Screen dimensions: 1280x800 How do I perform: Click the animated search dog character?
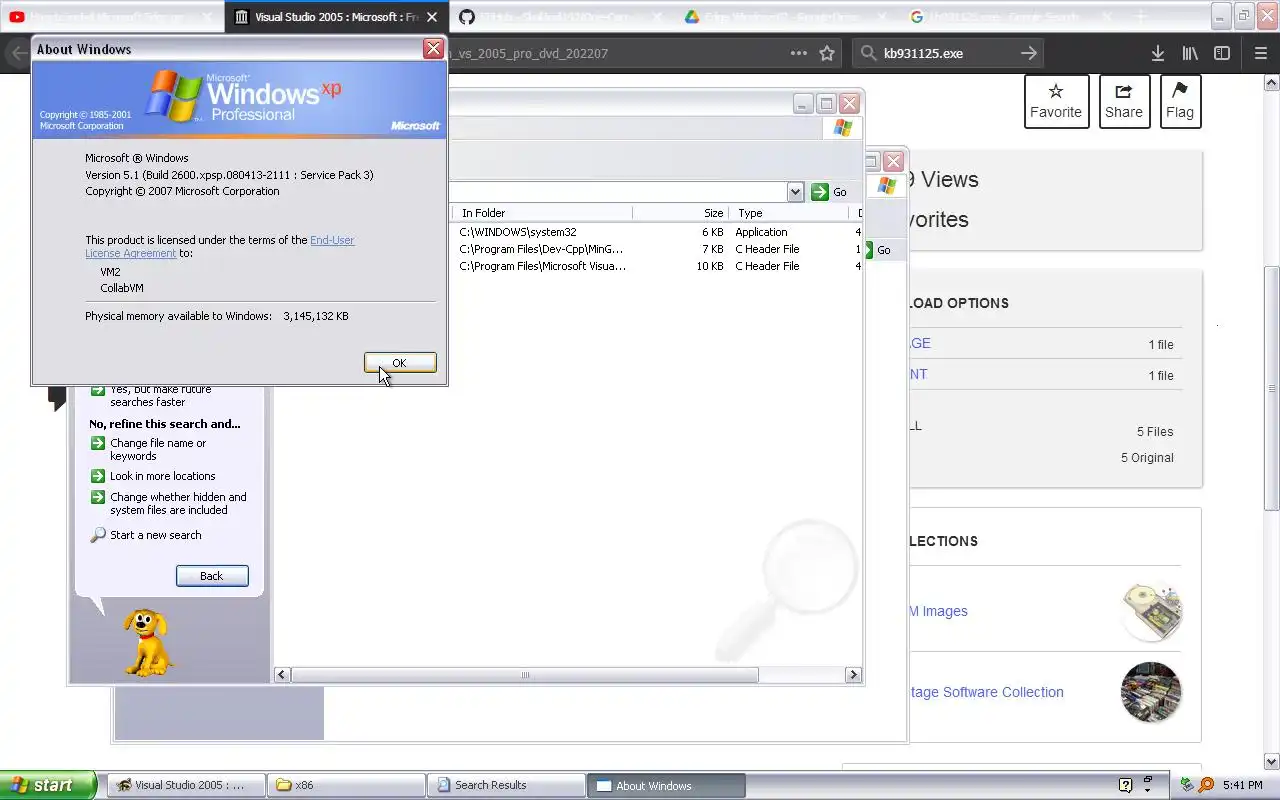(148, 642)
